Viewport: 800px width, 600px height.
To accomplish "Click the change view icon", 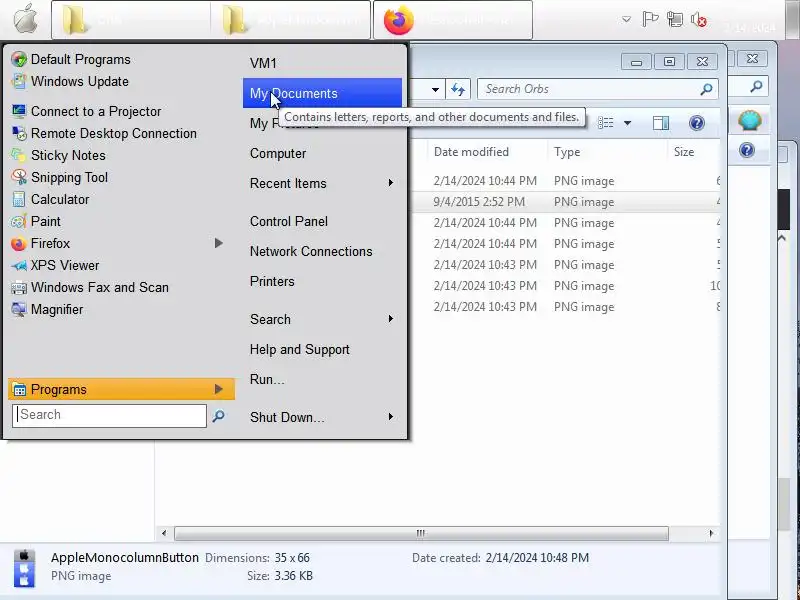I will [x=606, y=123].
